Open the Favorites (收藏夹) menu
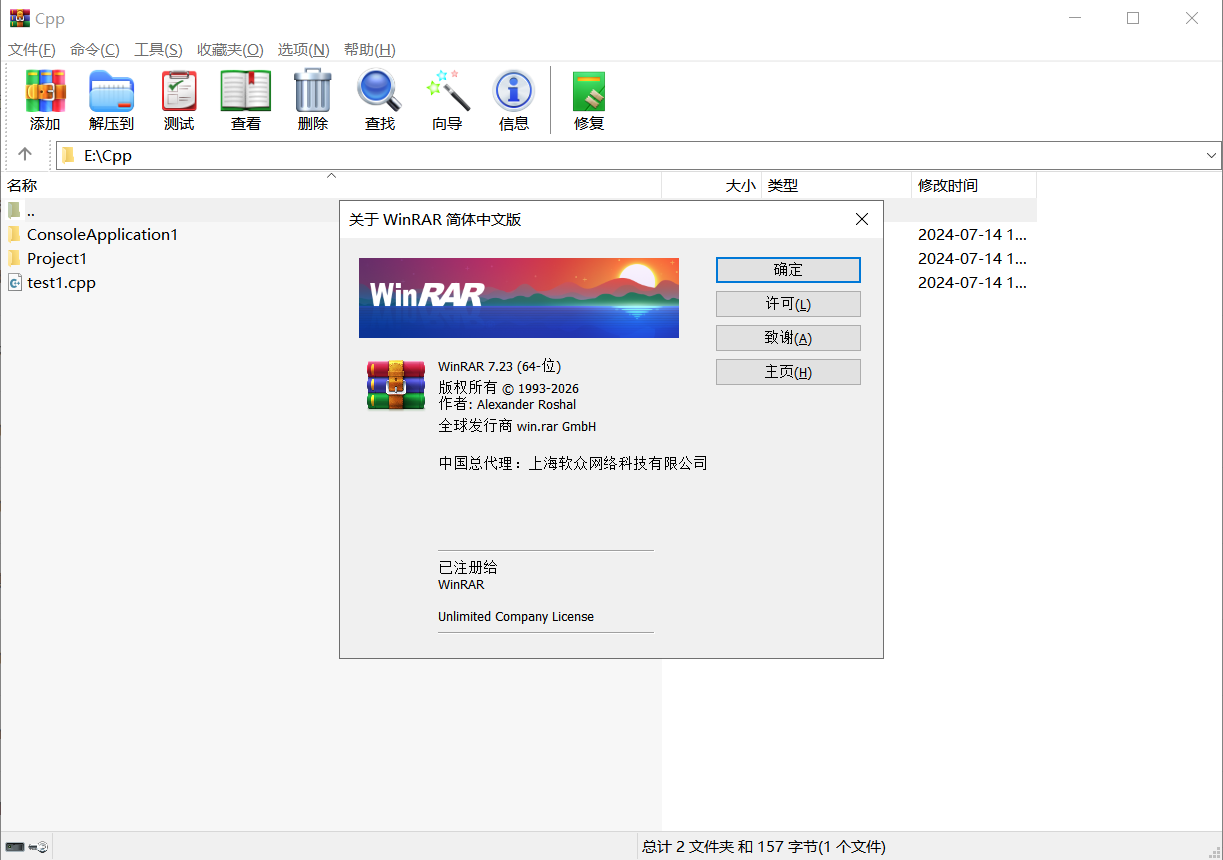This screenshot has width=1223, height=860. (230, 50)
